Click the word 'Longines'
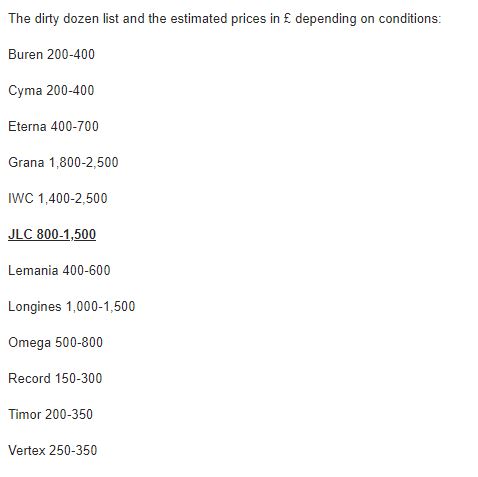This screenshot has width=478, height=477. point(35,307)
